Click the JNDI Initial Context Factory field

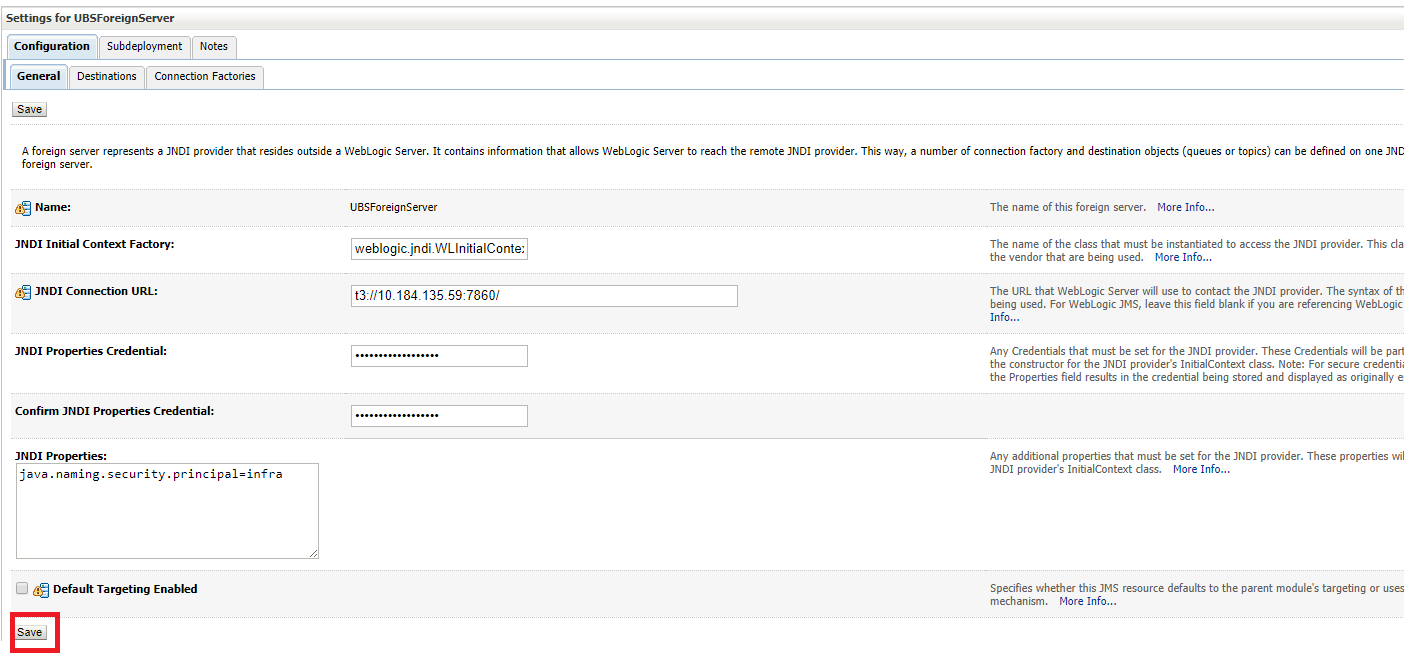tap(439, 248)
